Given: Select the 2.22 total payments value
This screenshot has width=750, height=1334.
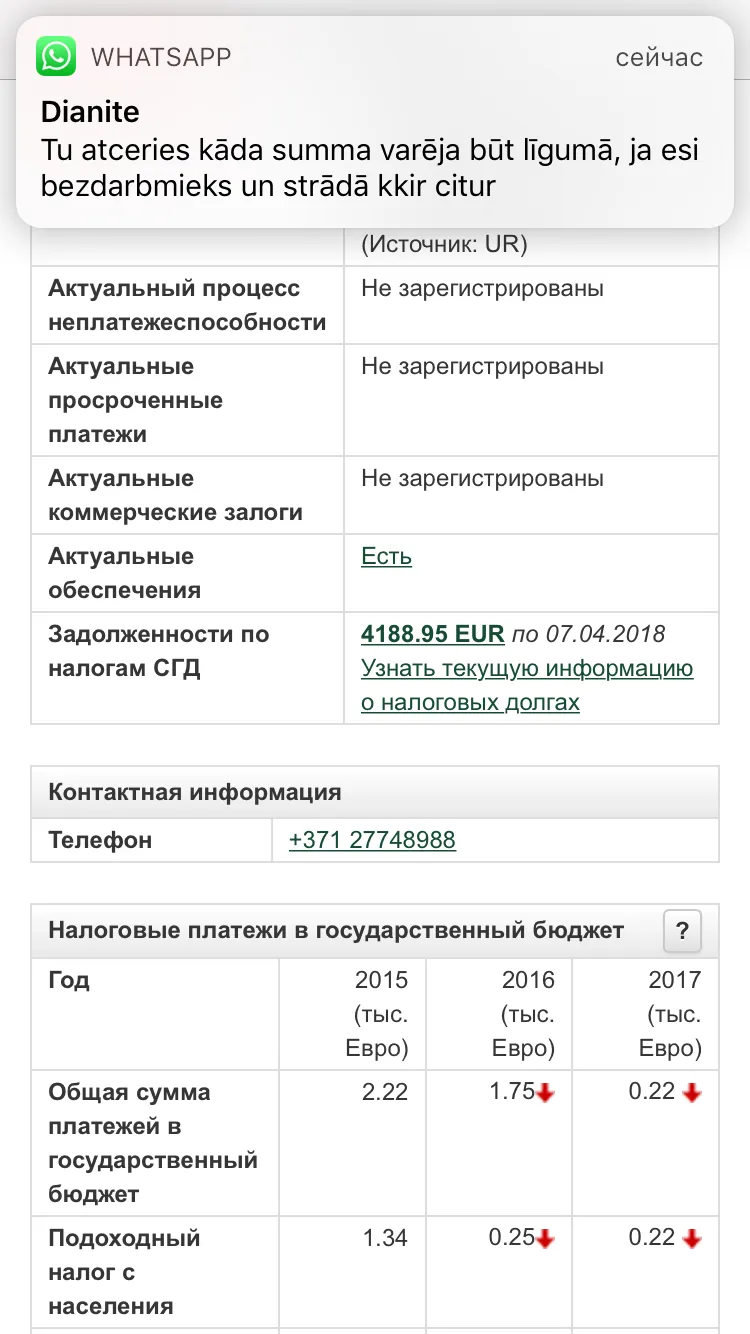Looking at the screenshot, I should point(385,1092).
